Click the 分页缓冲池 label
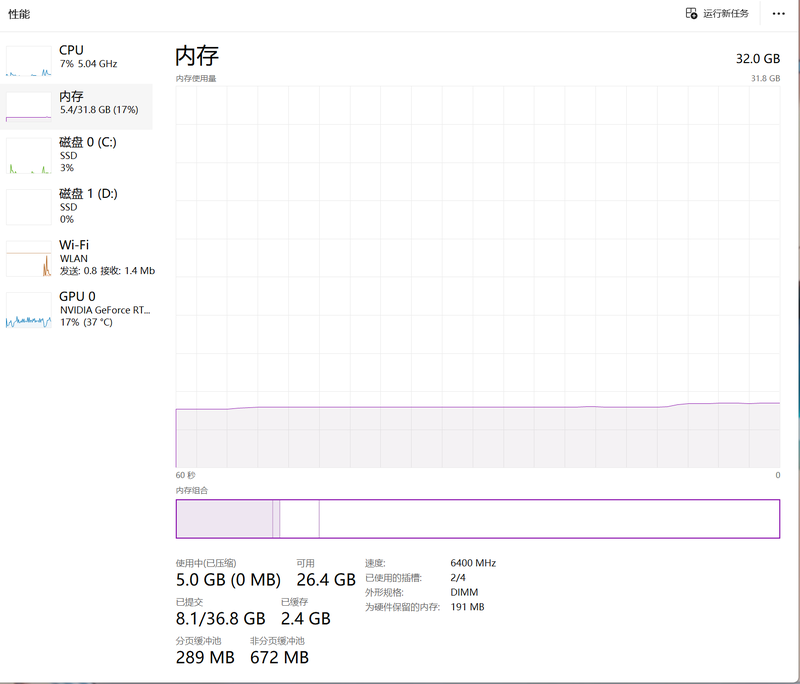800x684 pixels. point(198,641)
